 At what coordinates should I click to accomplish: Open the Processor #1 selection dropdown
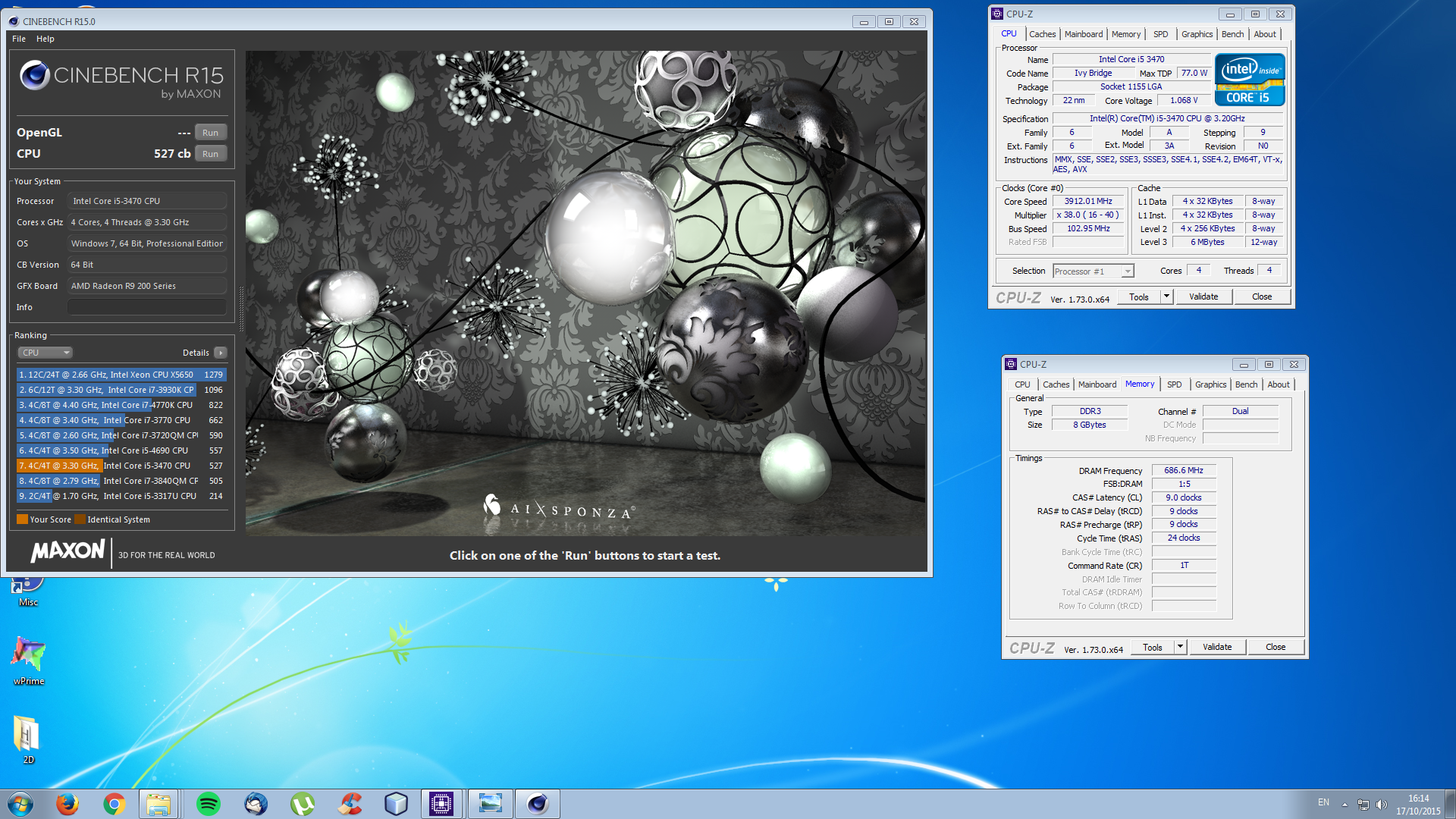[x=1093, y=271]
